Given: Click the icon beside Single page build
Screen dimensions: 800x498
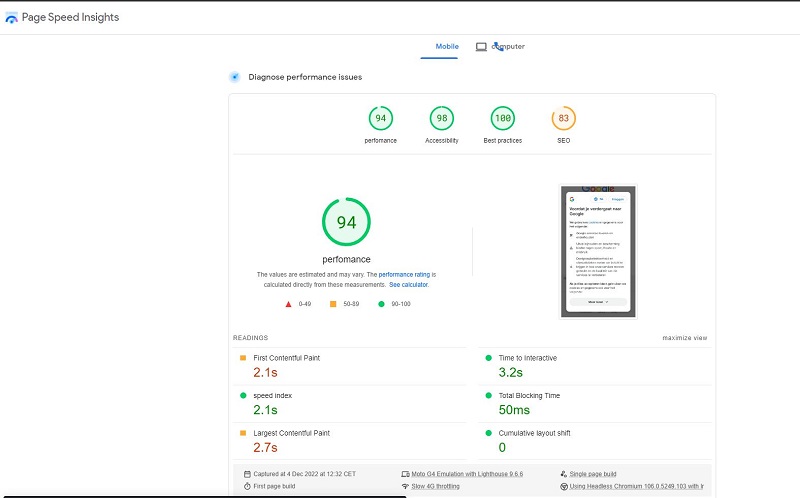Looking at the screenshot, I should (x=564, y=474).
